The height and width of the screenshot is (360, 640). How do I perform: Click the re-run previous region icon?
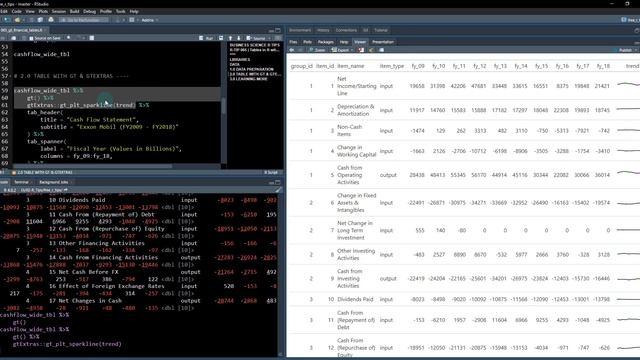click(221, 38)
